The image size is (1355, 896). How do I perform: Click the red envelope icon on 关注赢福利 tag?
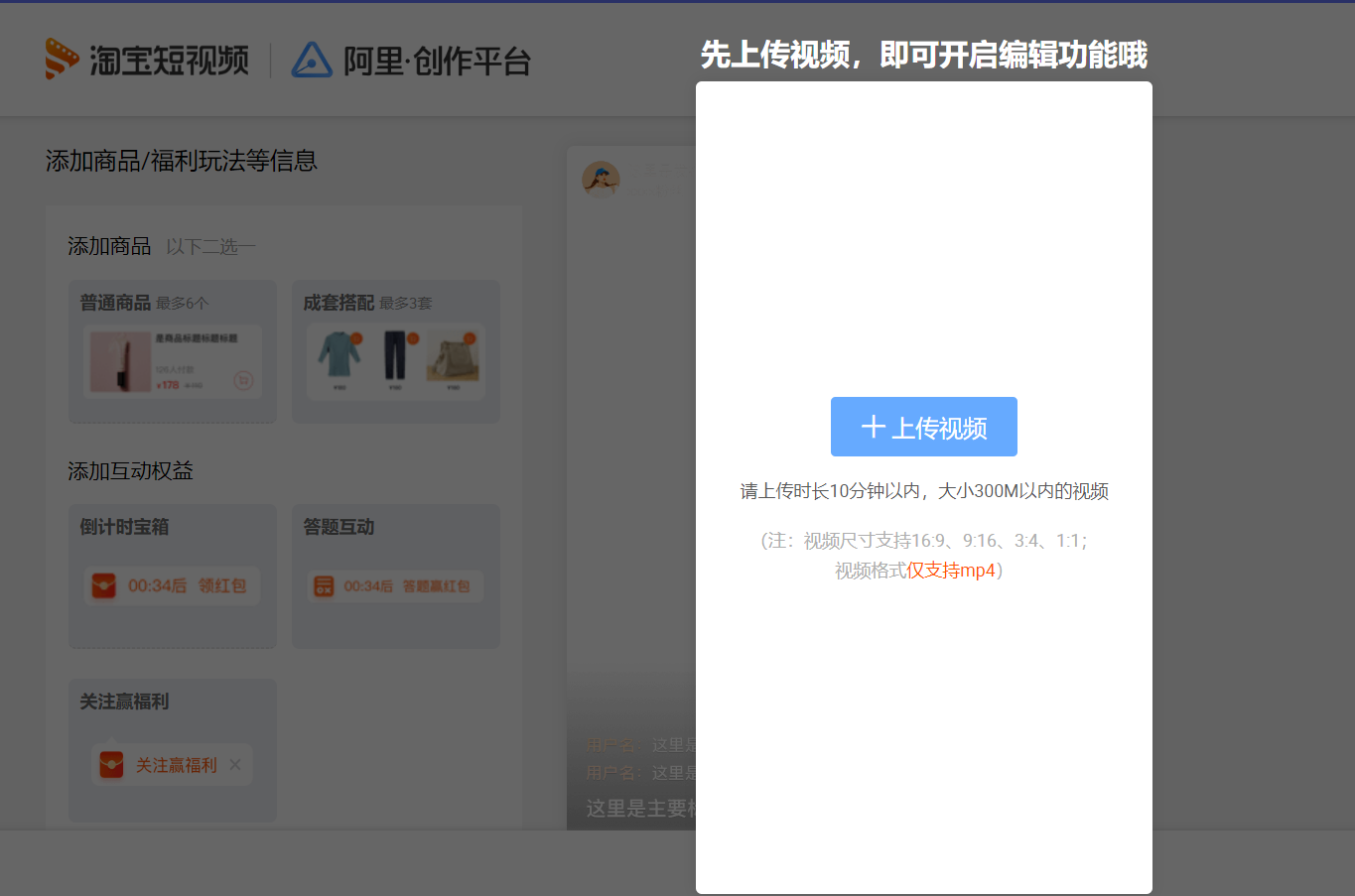click(112, 765)
